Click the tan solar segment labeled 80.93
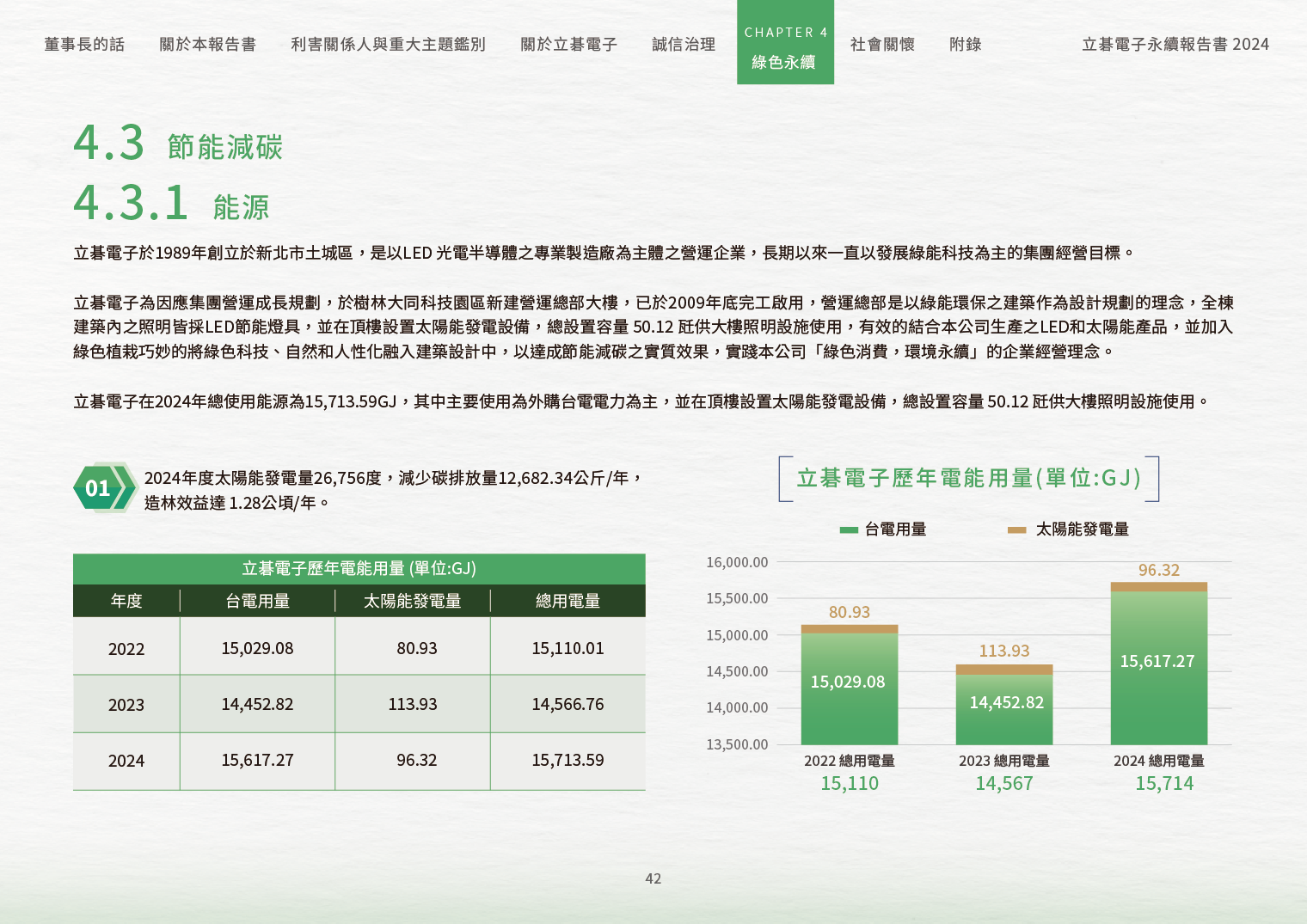The image size is (1307, 924). (850, 629)
